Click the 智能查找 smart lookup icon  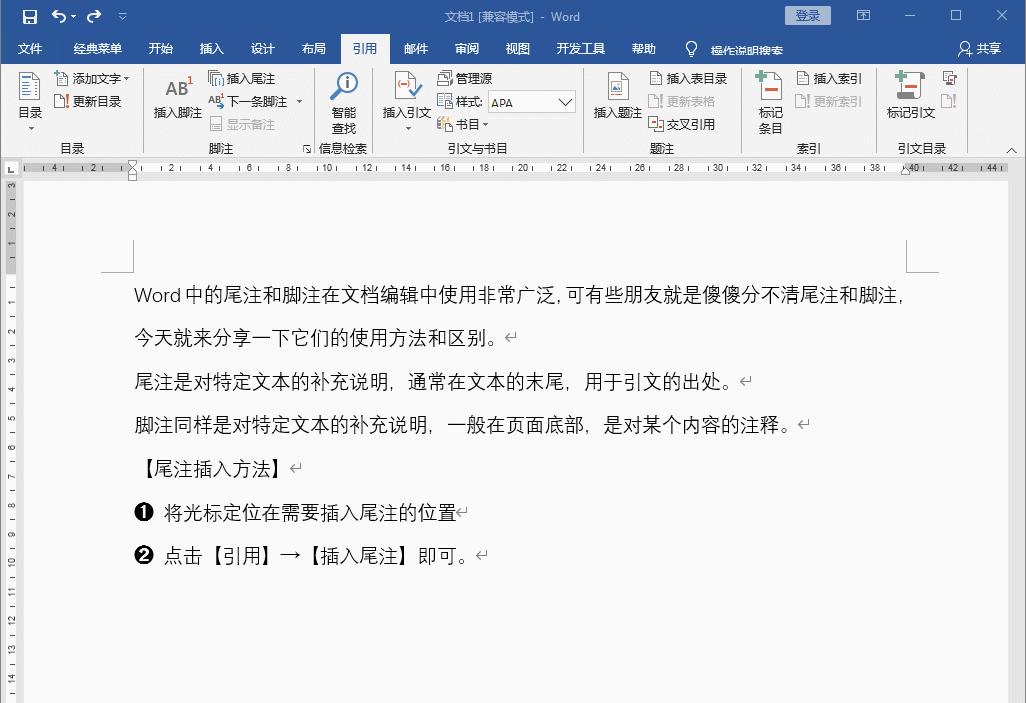pos(344,101)
